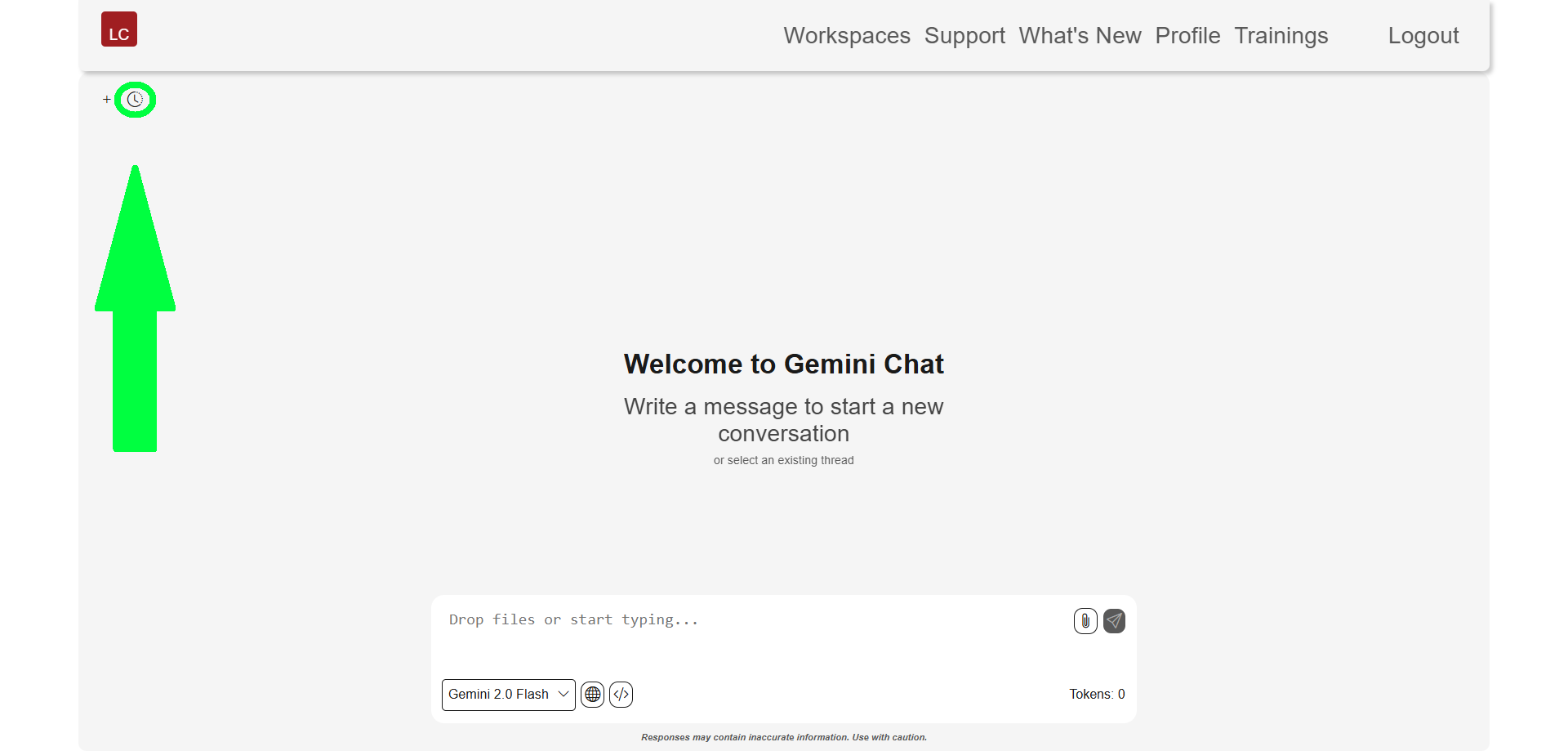This screenshot has height=751, width=1568.
Task: Start a new thread with plus icon
Action: click(106, 100)
